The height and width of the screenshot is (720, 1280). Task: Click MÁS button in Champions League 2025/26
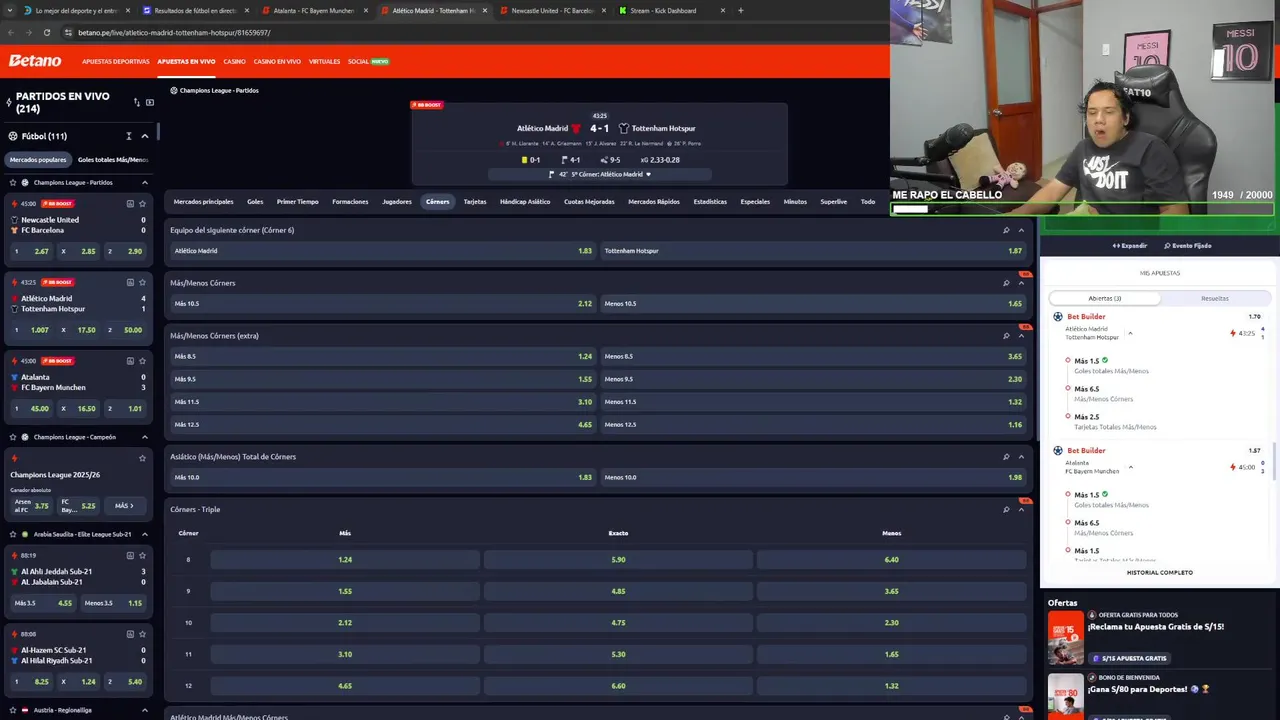(123, 506)
